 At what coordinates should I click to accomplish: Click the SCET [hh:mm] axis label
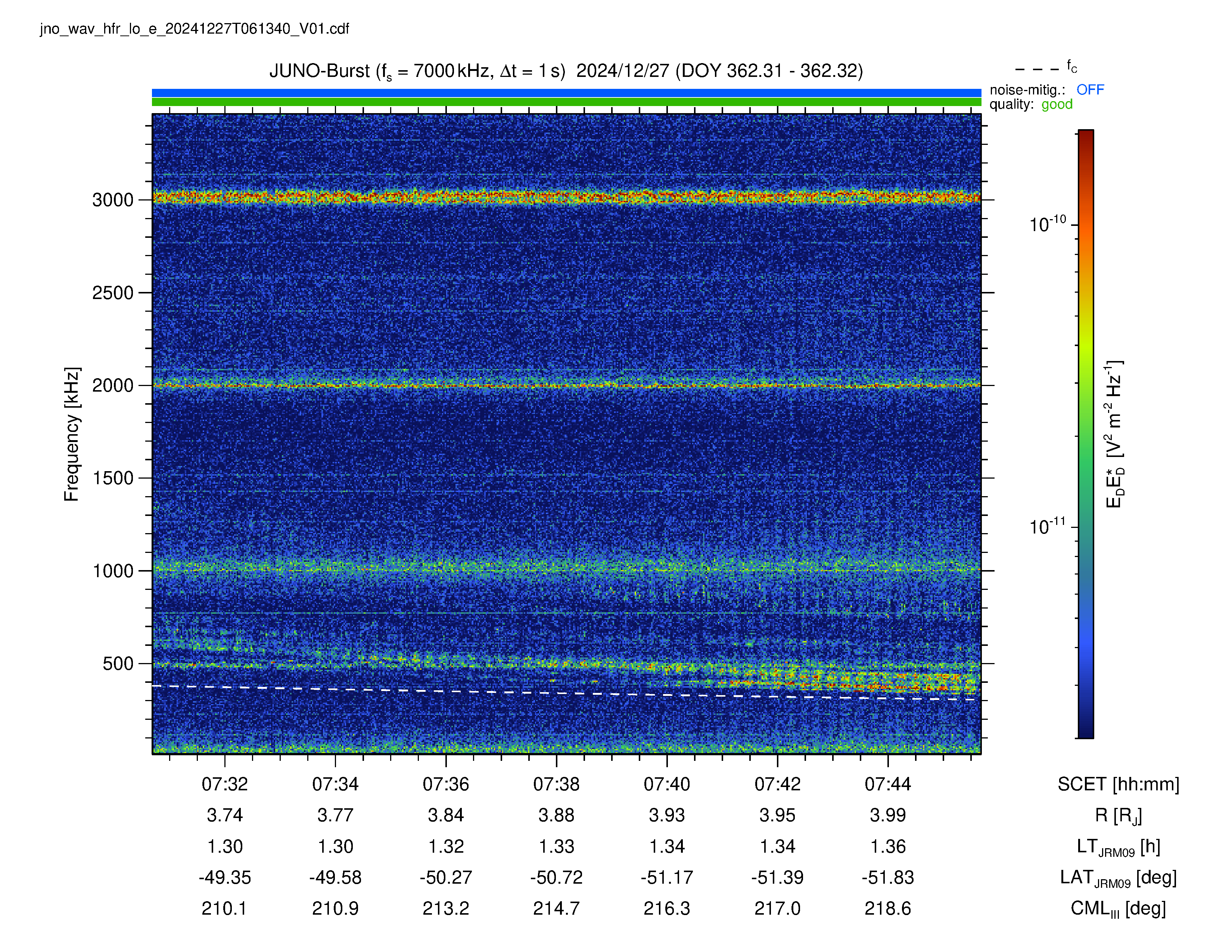(x=1118, y=784)
